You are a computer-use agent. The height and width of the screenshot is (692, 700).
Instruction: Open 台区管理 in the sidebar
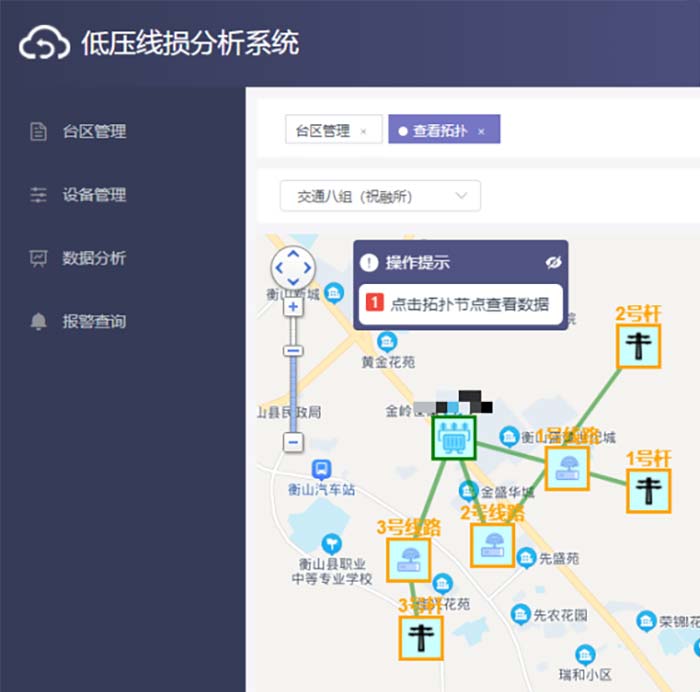94,131
